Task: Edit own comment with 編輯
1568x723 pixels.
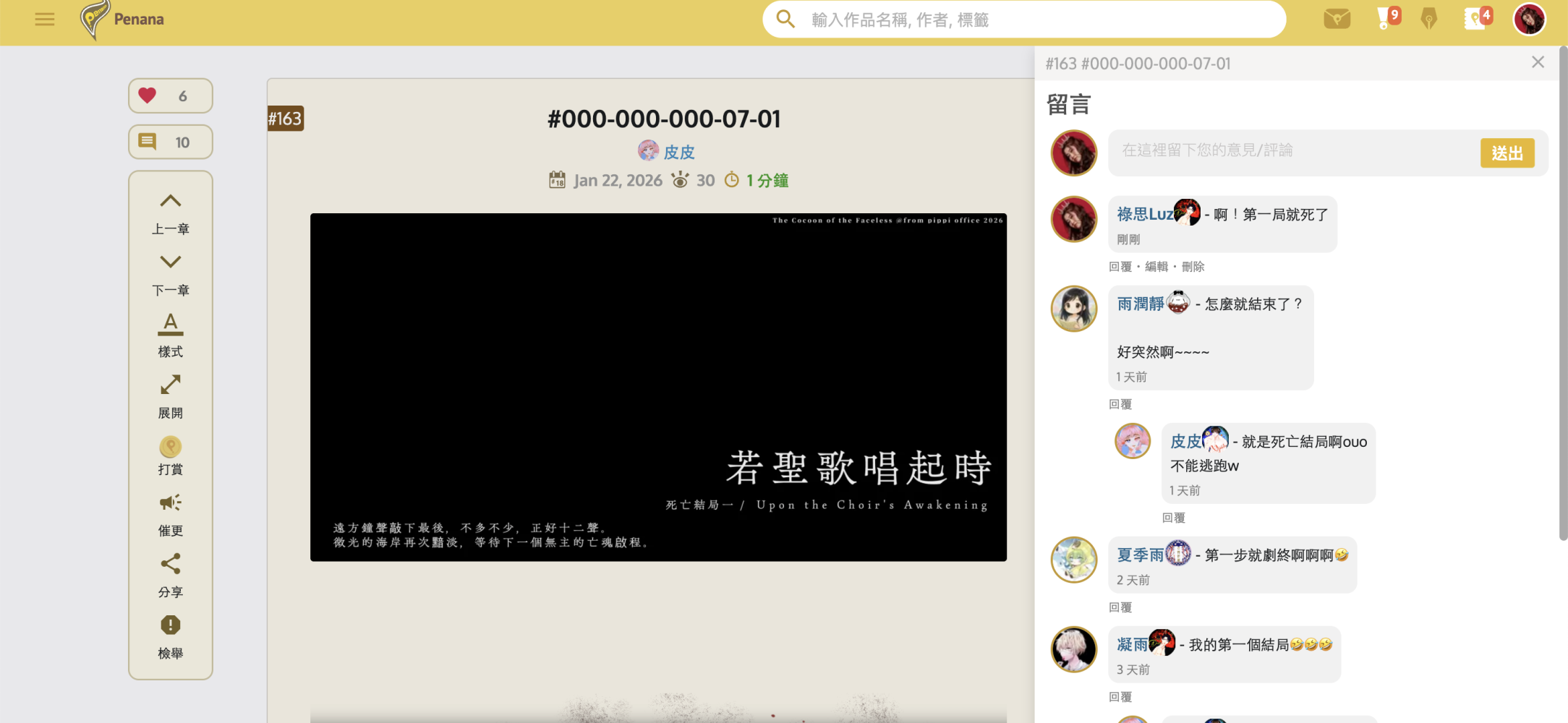Action: click(1156, 267)
